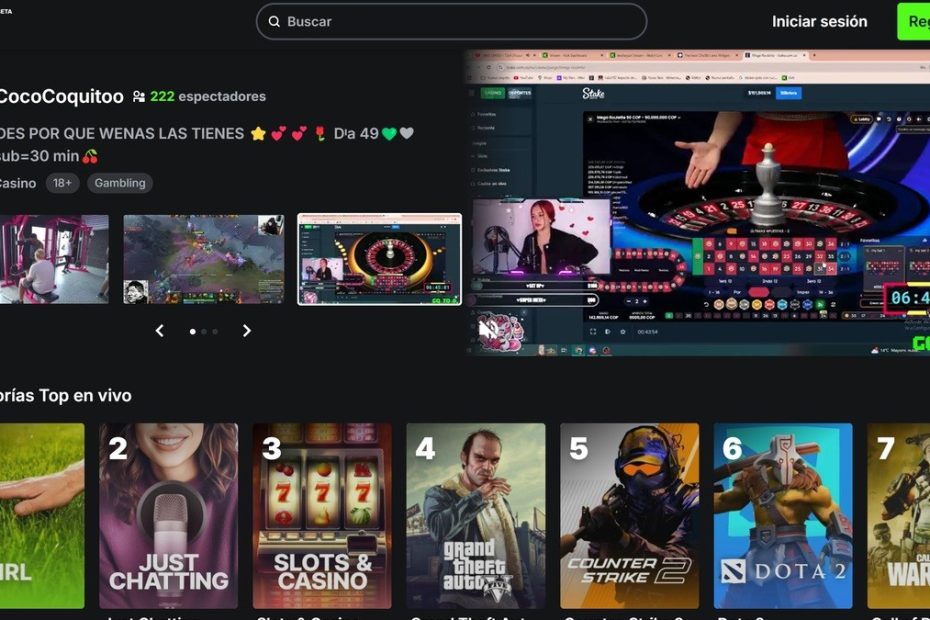
Task: Click the Buscar search field
Action: tap(451, 21)
